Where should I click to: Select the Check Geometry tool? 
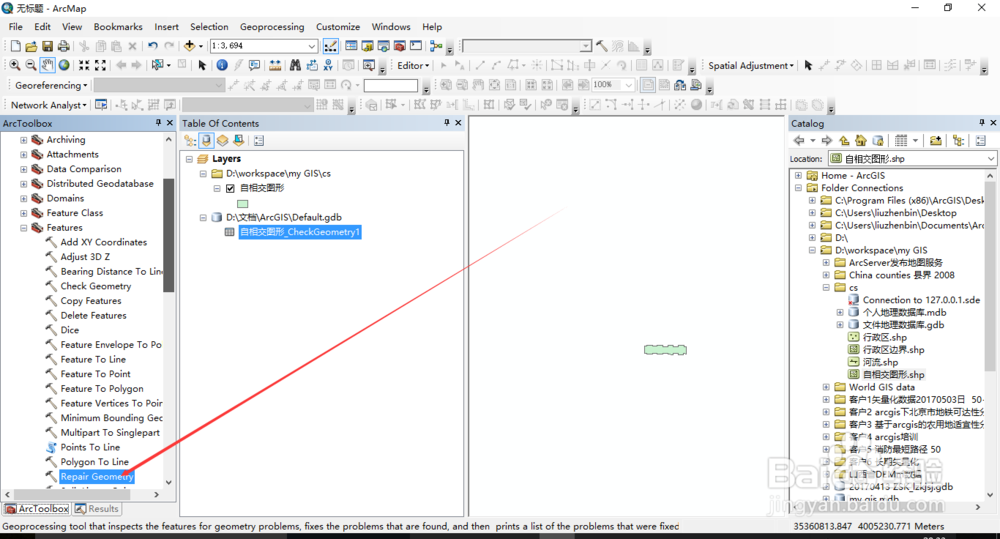pos(96,286)
